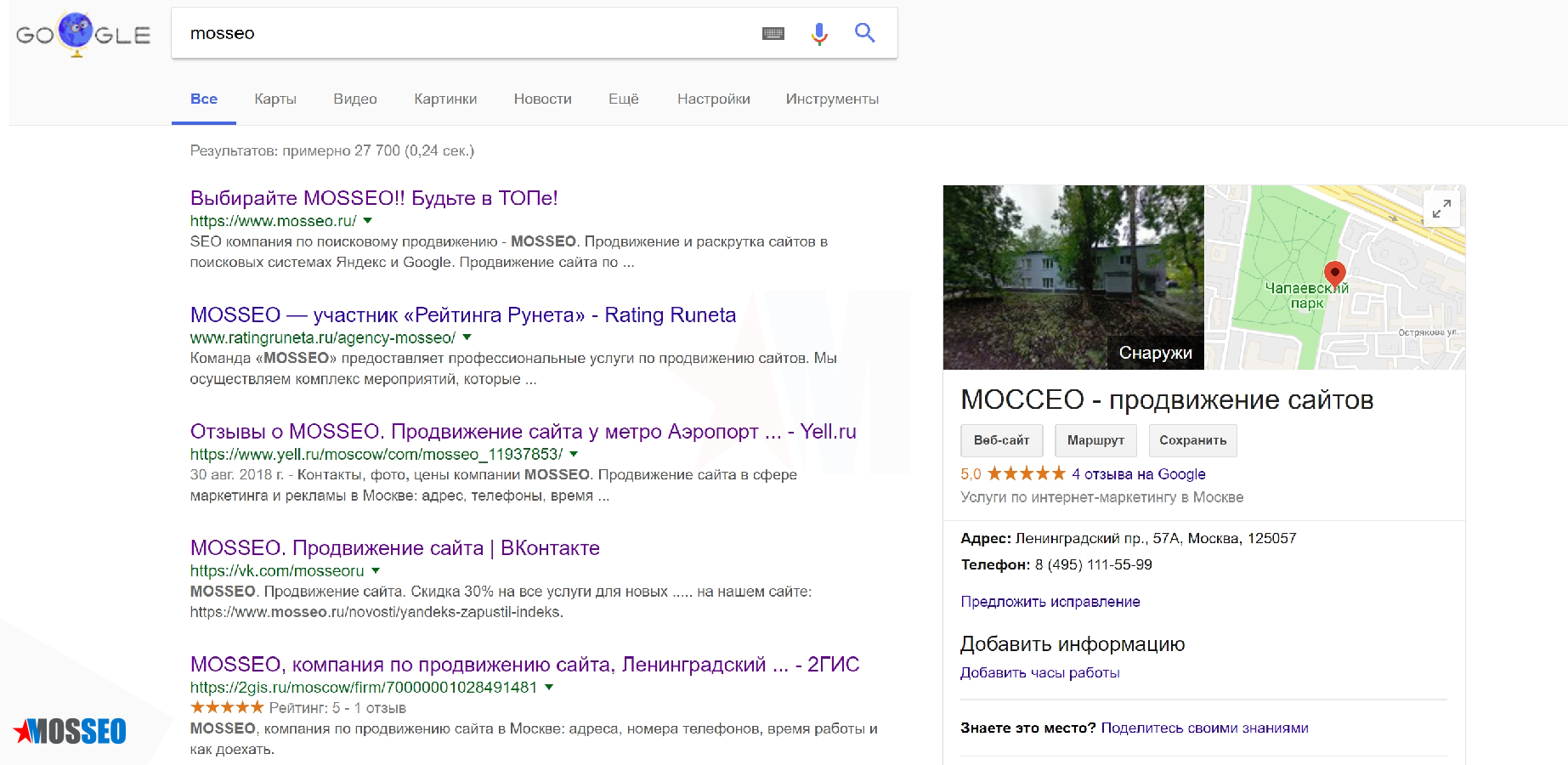Switch to the Картинки tab
The width and height of the screenshot is (1568, 765).
(x=444, y=99)
